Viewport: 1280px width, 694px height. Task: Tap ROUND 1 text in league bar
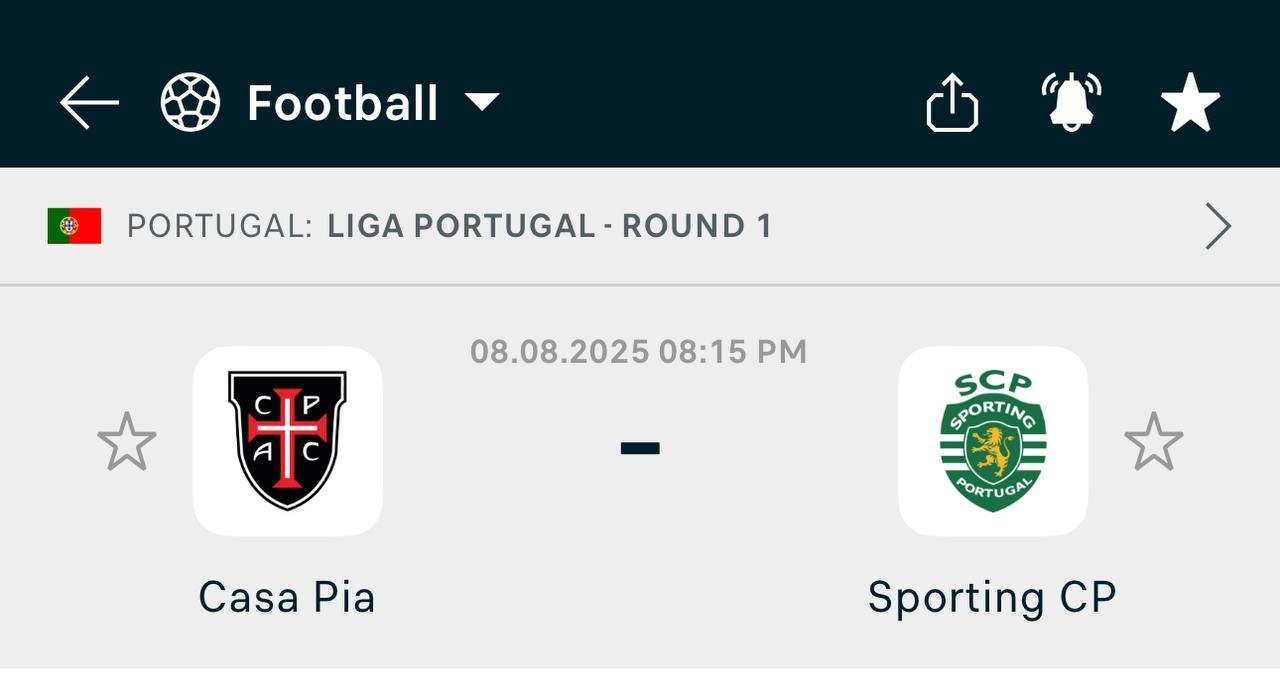[x=697, y=226]
